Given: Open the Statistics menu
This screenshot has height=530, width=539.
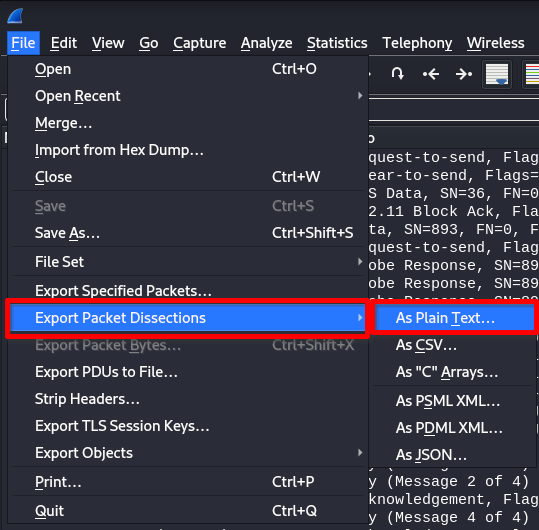Looking at the screenshot, I should 337,43.
